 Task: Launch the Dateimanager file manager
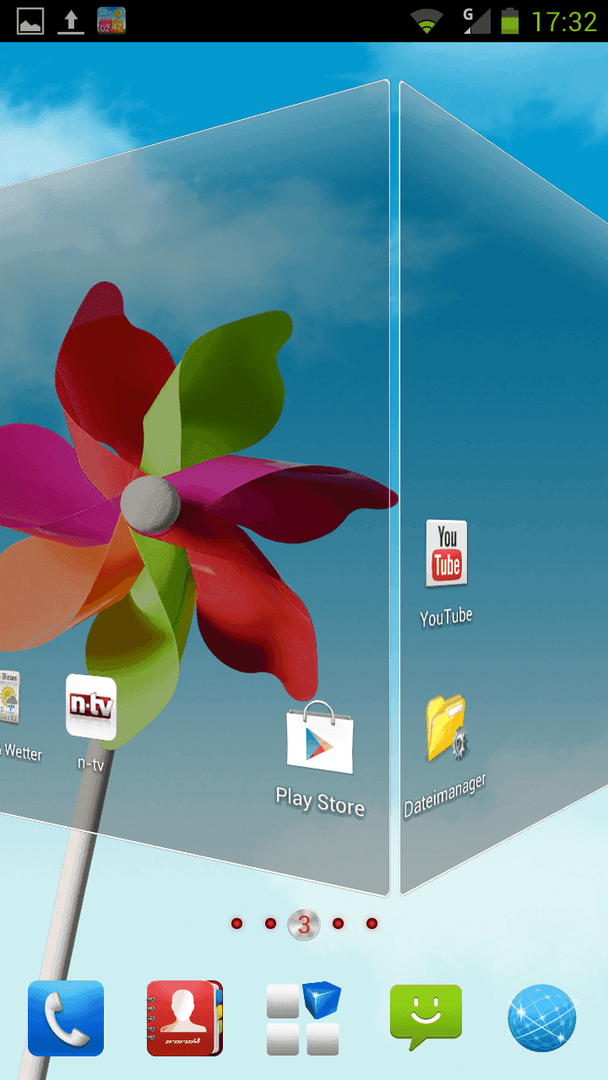coord(446,728)
